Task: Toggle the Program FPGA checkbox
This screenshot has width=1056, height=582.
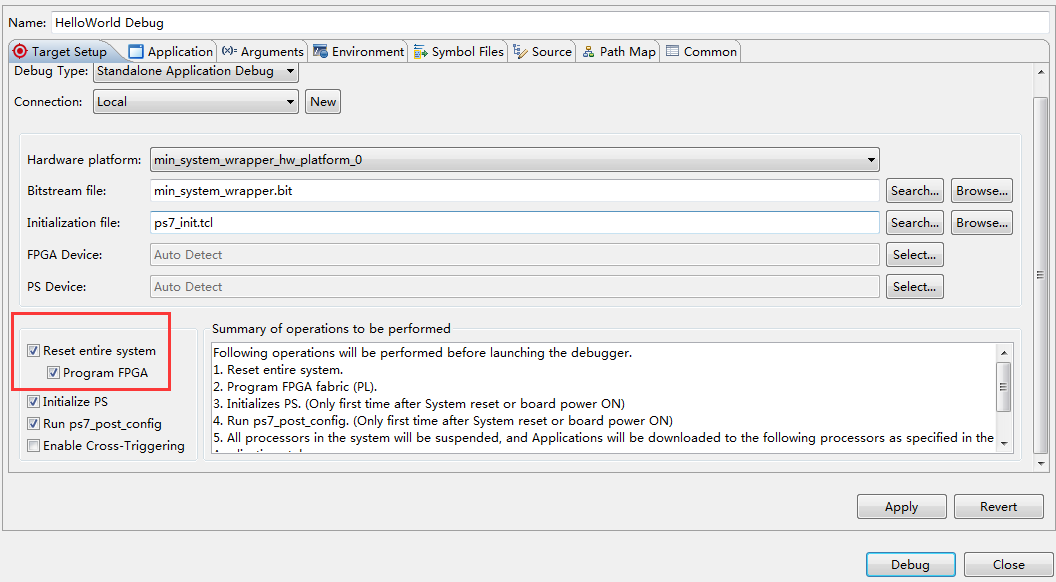Action: tap(54, 373)
